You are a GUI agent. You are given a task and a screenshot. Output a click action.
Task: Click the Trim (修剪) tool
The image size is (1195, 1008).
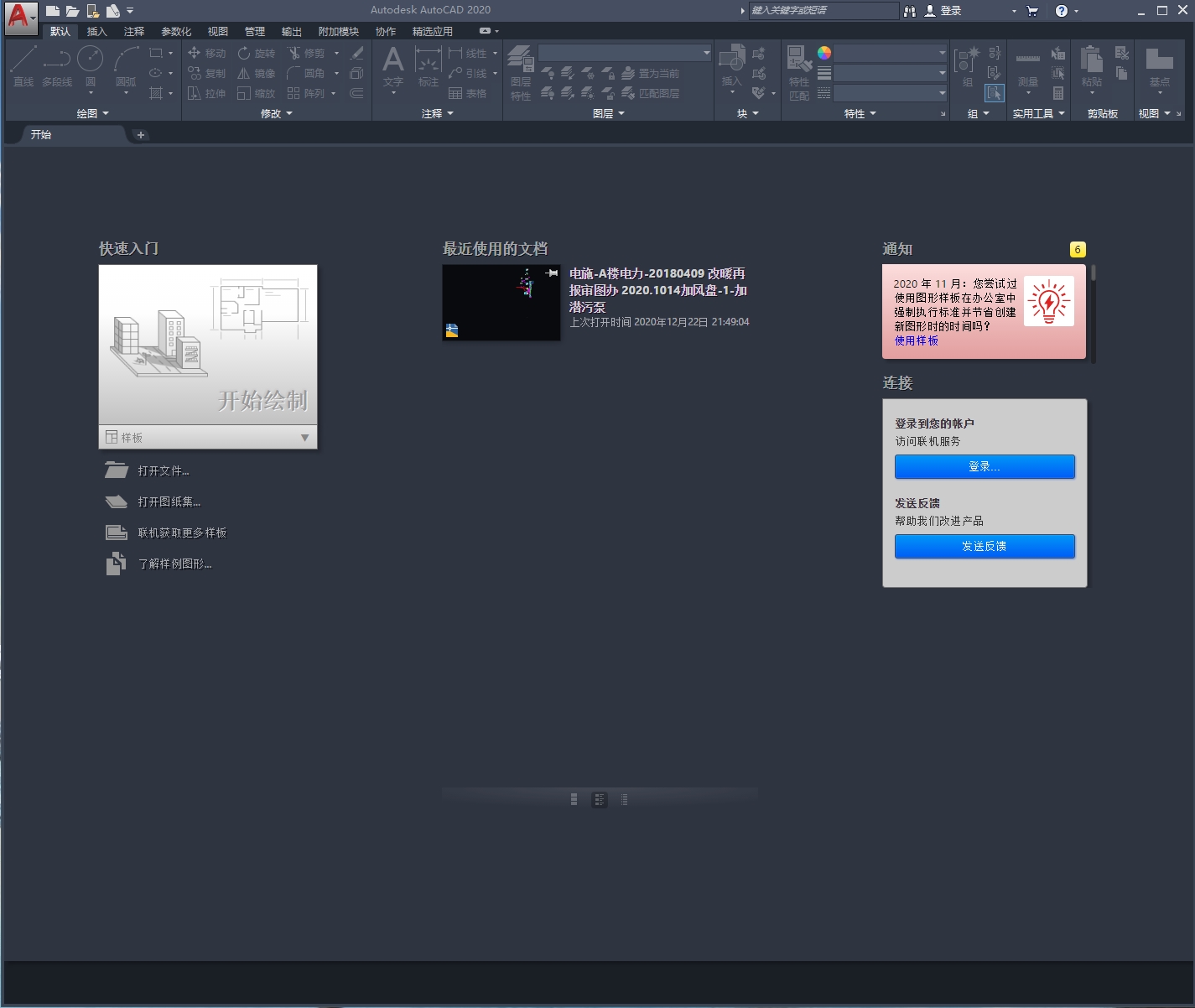[x=306, y=53]
